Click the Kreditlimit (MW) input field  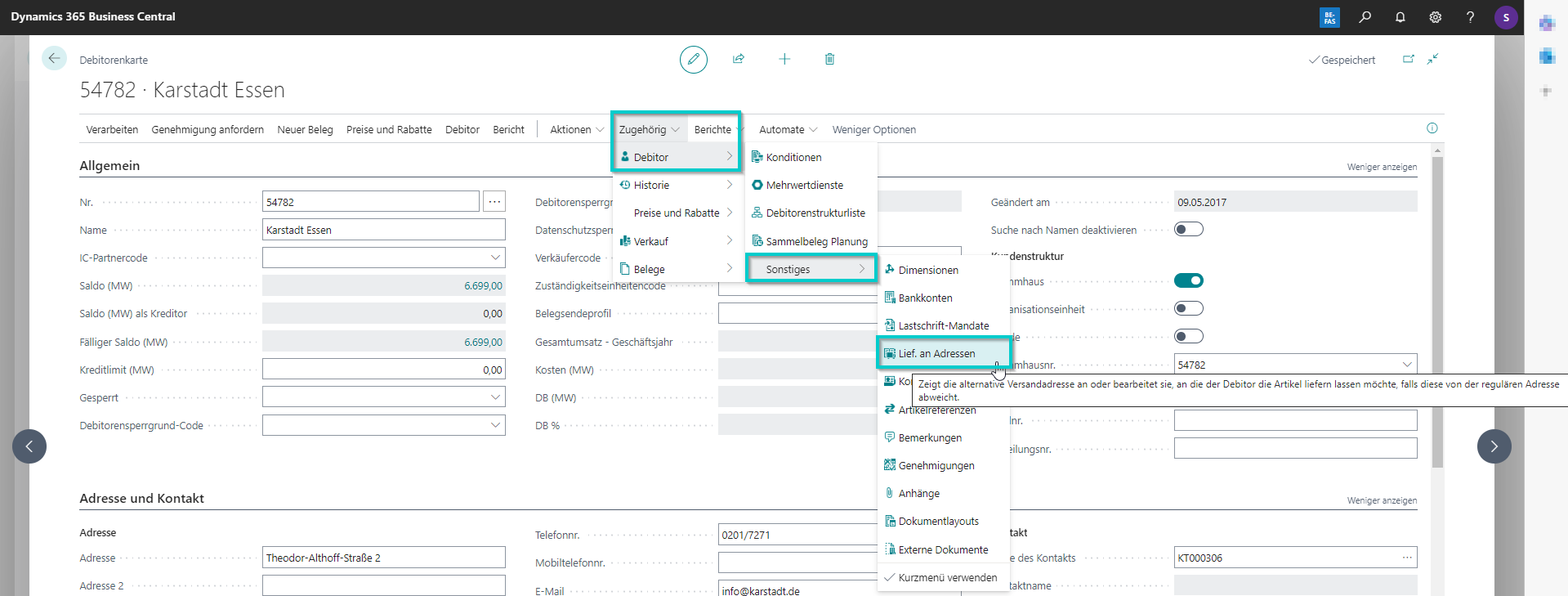click(383, 370)
